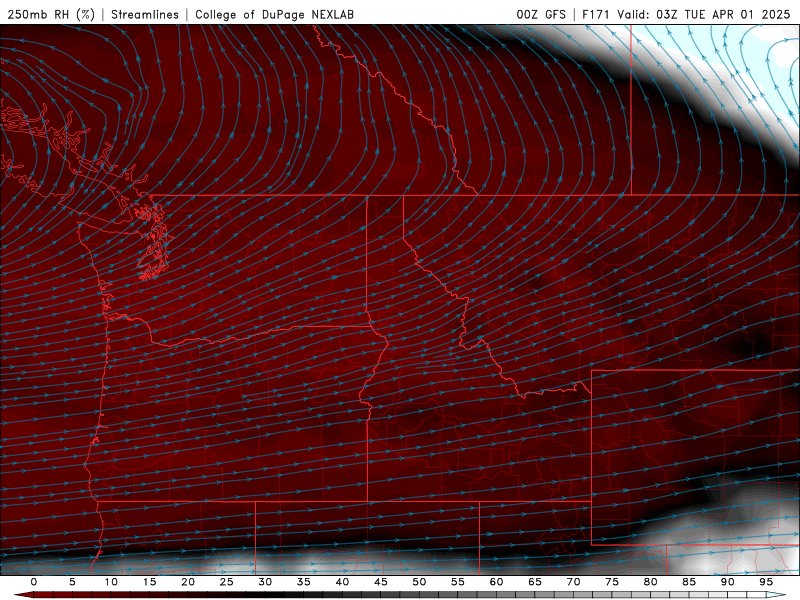800x600 pixels.
Task: Click the "80" colorbar scale label
Action: click(650, 582)
